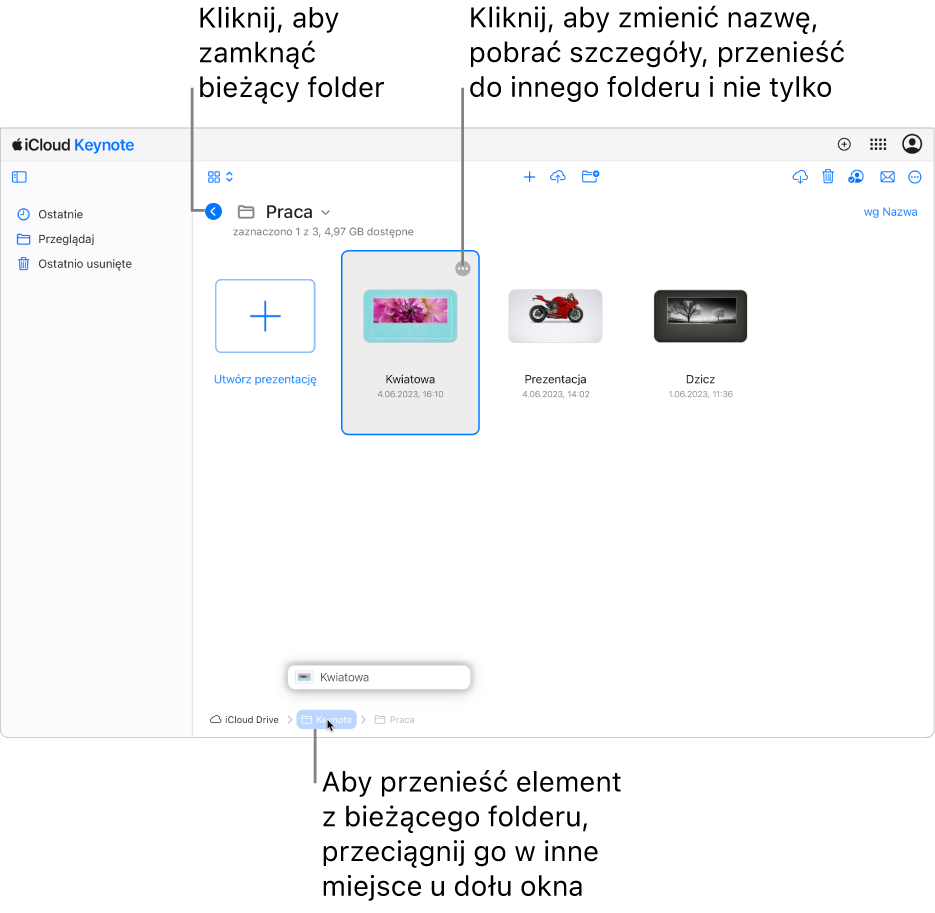This screenshot has height=913, width=935.
Task: Download the selected presentation via cloud icon
Action: (800, 177)
